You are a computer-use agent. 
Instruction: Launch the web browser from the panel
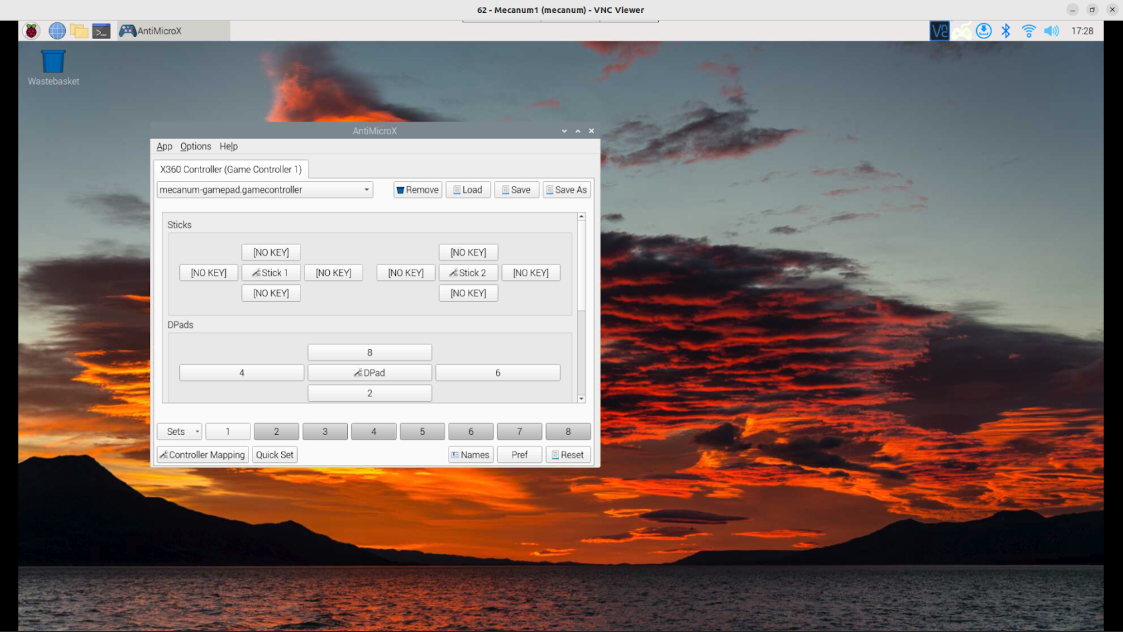tap(57, 31)
